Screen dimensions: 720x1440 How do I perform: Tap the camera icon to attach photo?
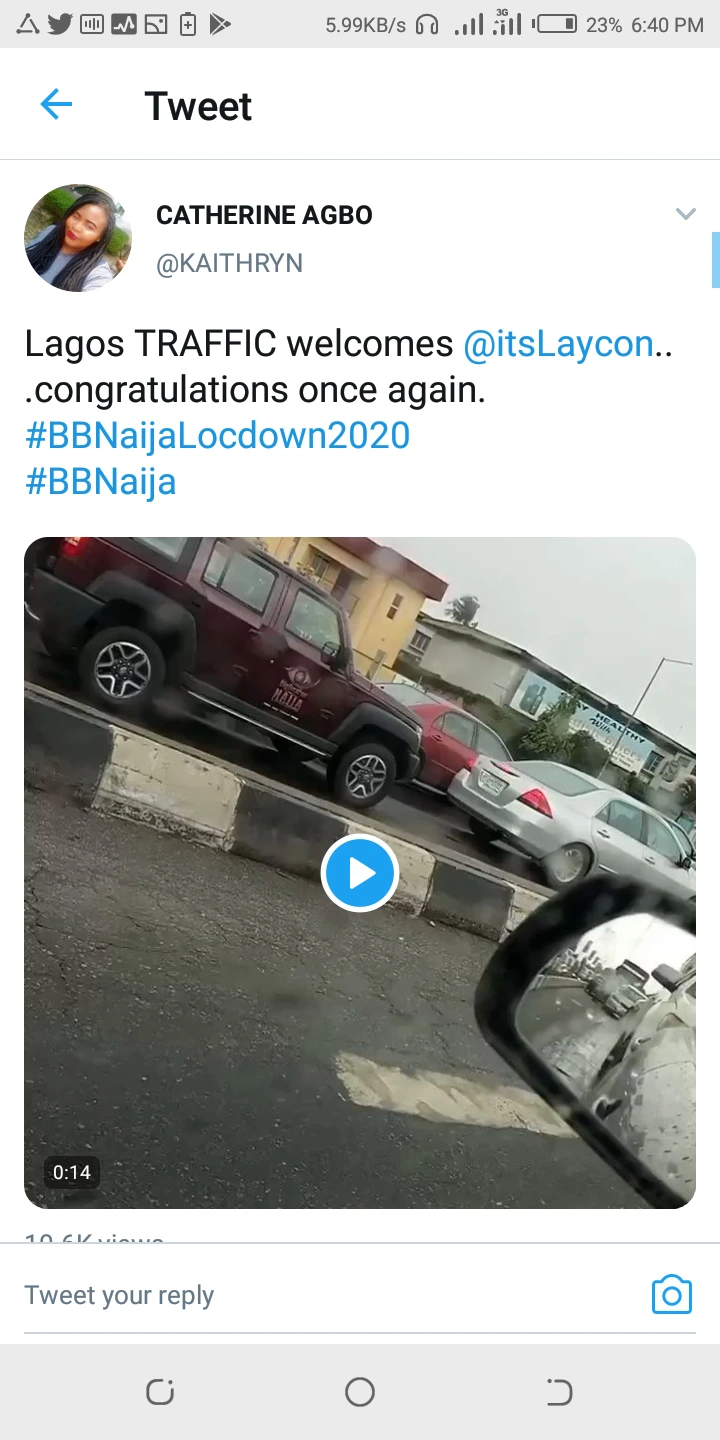click(671, 1295)
